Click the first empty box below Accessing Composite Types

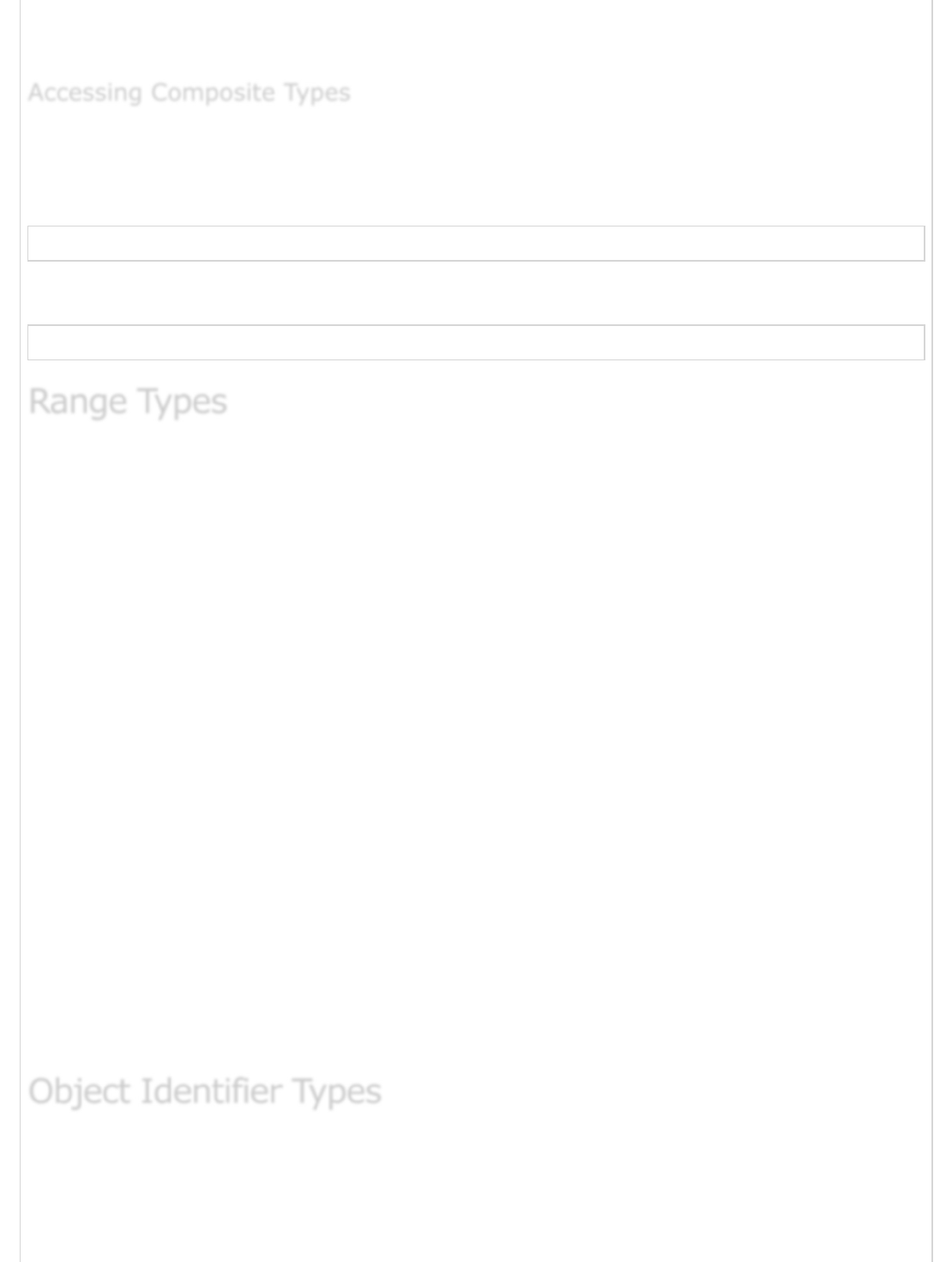476,244
